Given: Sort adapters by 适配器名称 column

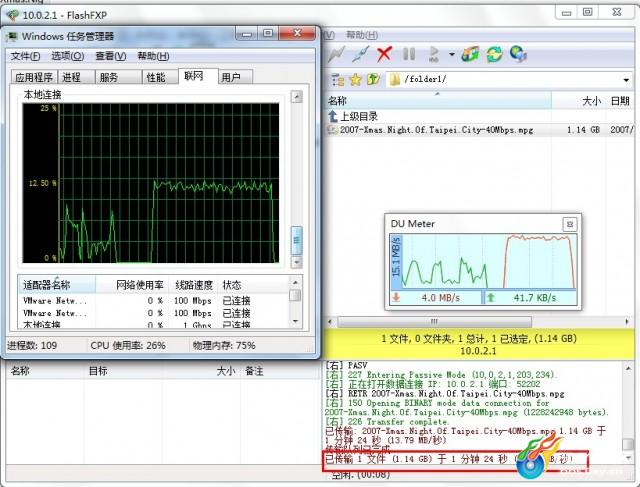Looking at the screenshot, I should (x=57, y=285).
